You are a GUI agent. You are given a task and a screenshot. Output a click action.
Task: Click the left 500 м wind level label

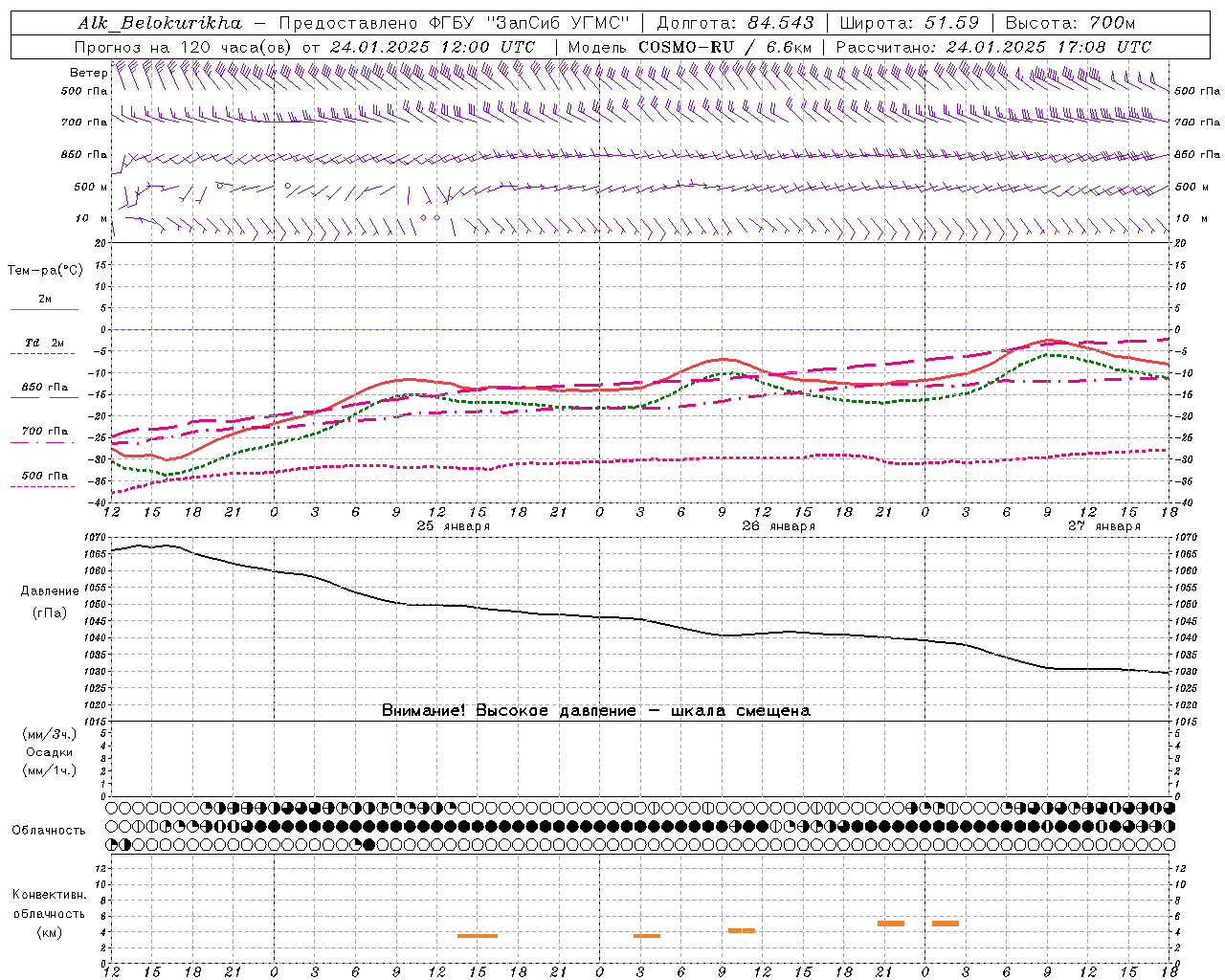point(90,187)
